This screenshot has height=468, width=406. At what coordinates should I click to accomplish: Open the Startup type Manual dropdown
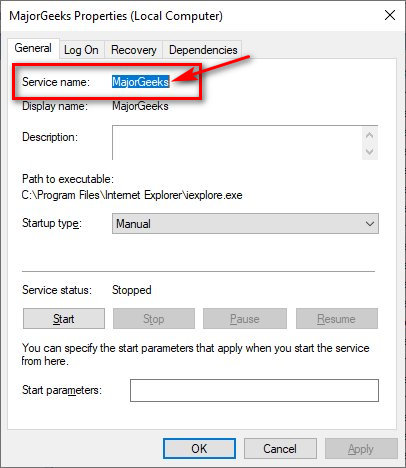[x=245, y=224]
